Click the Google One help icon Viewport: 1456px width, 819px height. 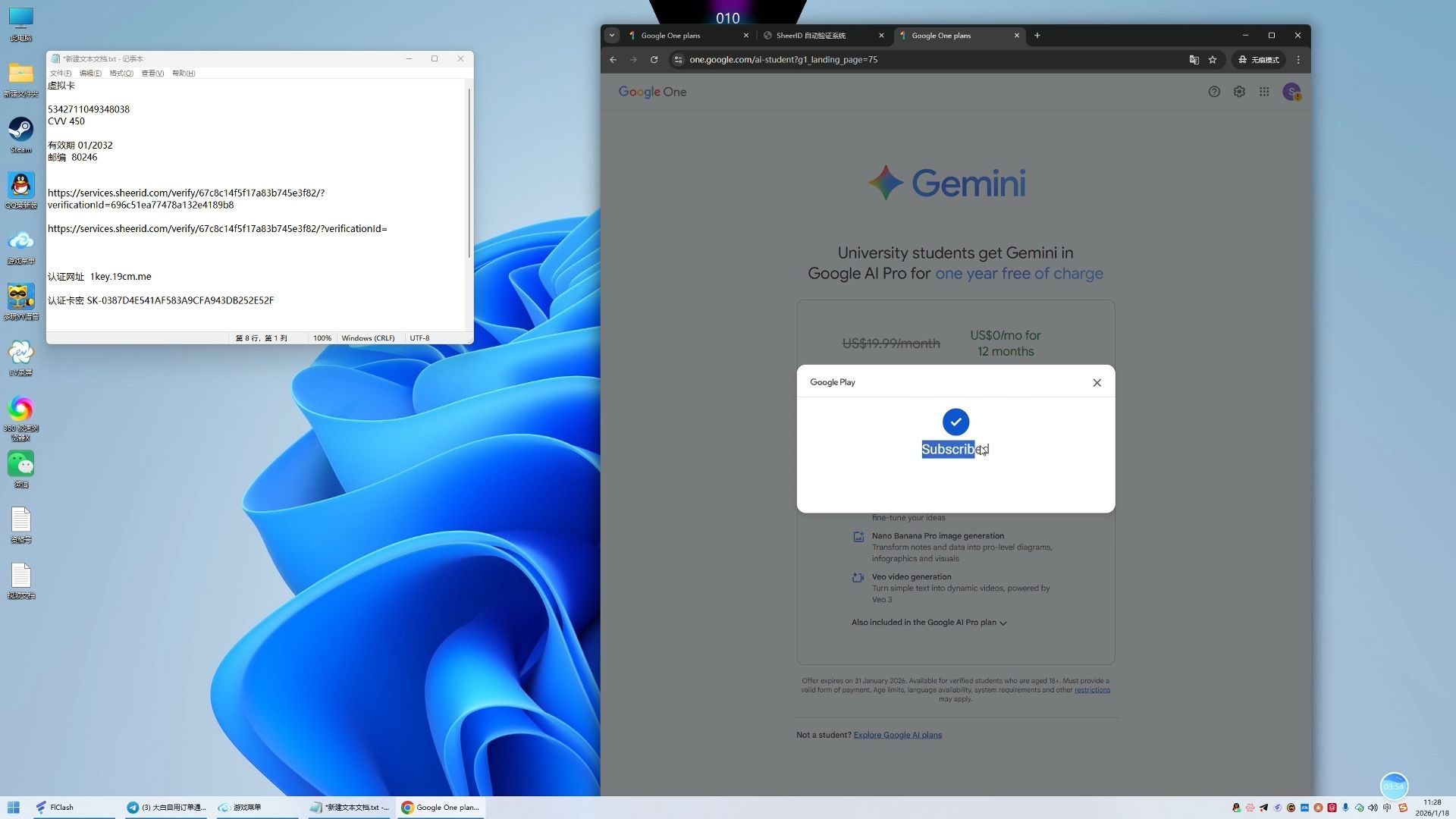1214,92
